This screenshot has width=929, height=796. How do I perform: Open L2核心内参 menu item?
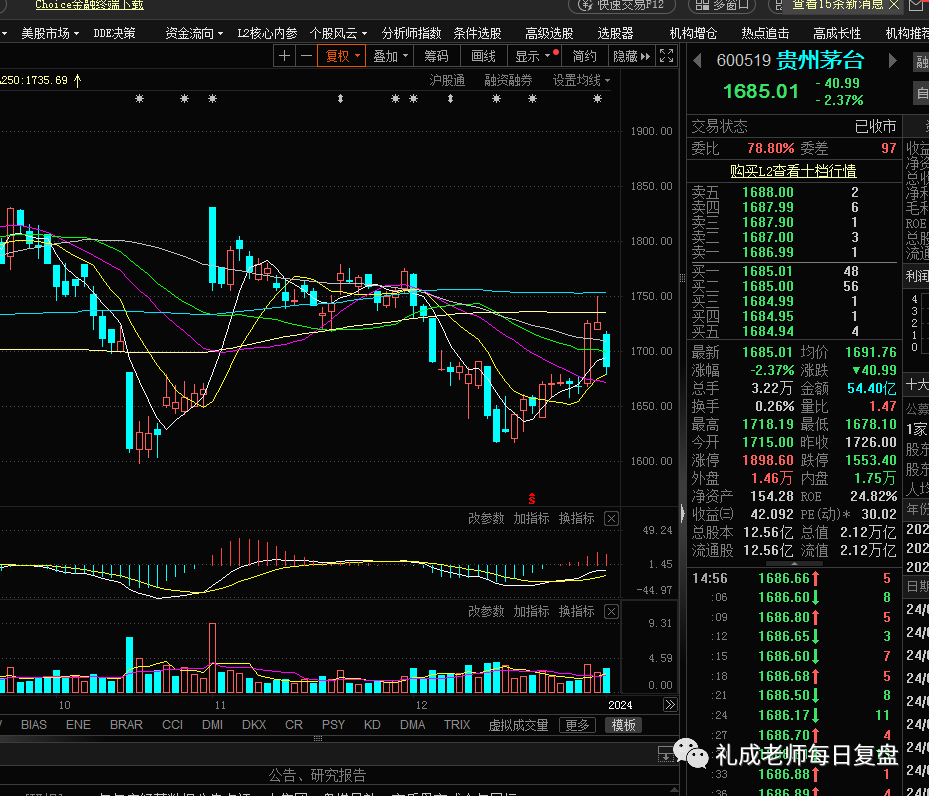click(x=267, y=33)
